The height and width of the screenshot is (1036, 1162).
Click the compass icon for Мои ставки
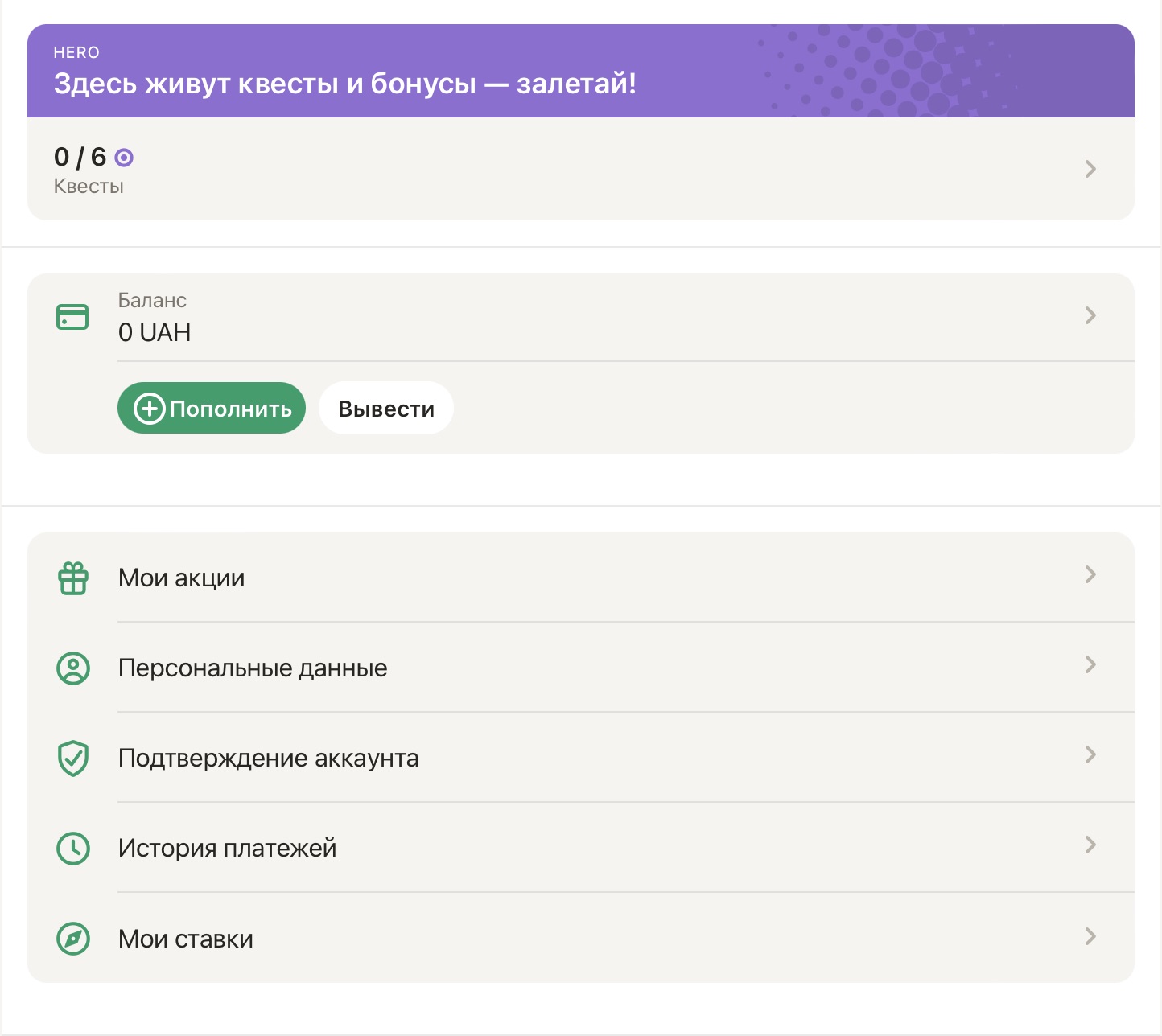point(73,938)
